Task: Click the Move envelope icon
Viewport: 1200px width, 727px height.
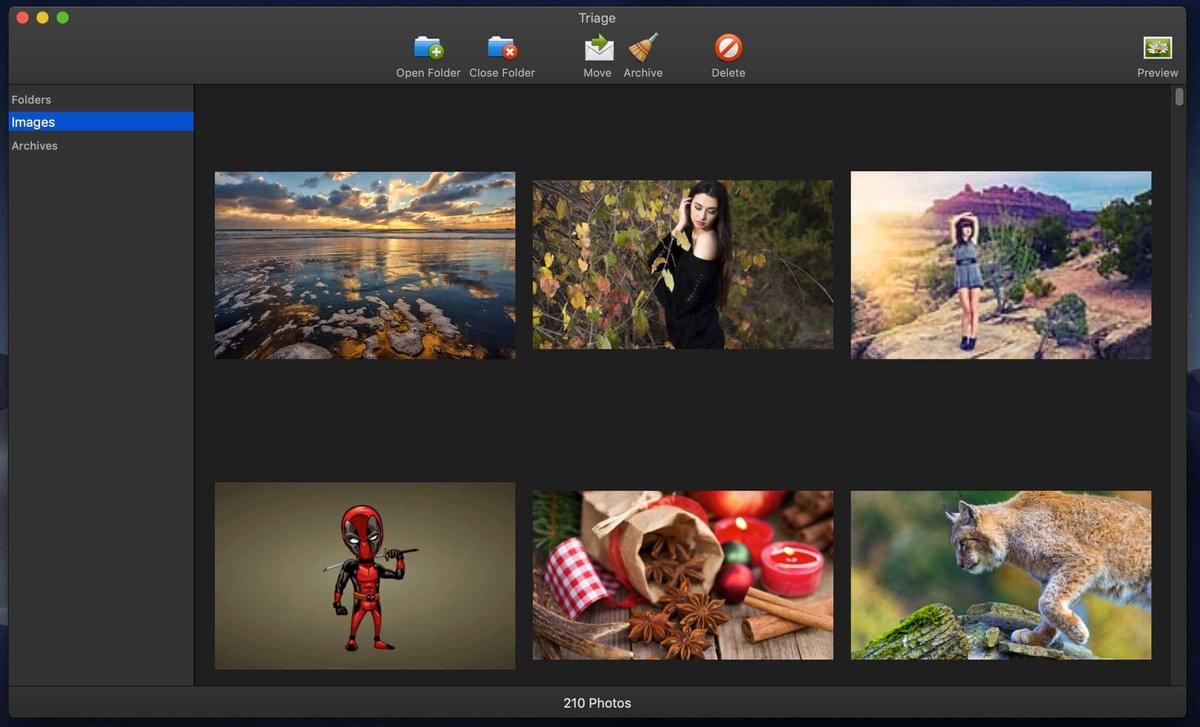Action: pyautogui.click(x=598, y=48)
